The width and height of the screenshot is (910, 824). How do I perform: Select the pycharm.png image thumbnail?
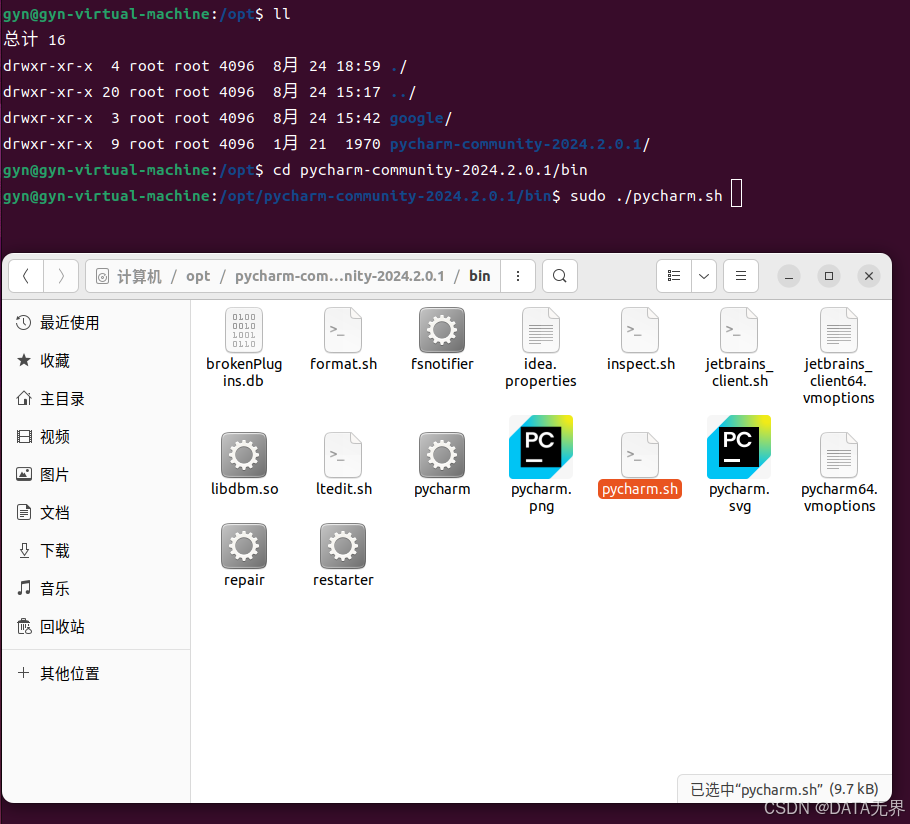point(541,447)
